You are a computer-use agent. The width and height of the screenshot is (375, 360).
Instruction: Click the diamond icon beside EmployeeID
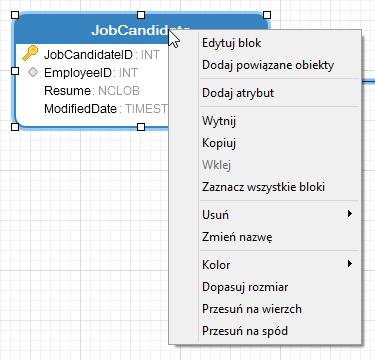tap(32, 72)
